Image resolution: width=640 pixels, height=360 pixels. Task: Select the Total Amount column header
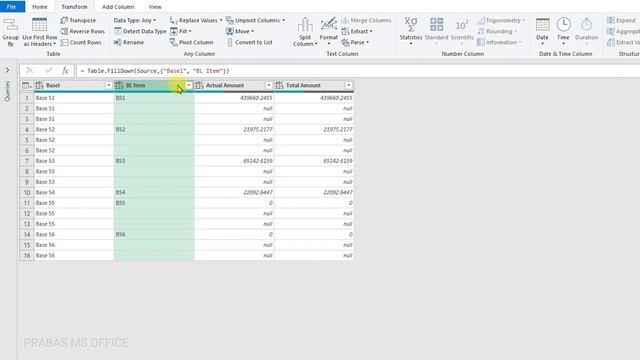point(314,85)
